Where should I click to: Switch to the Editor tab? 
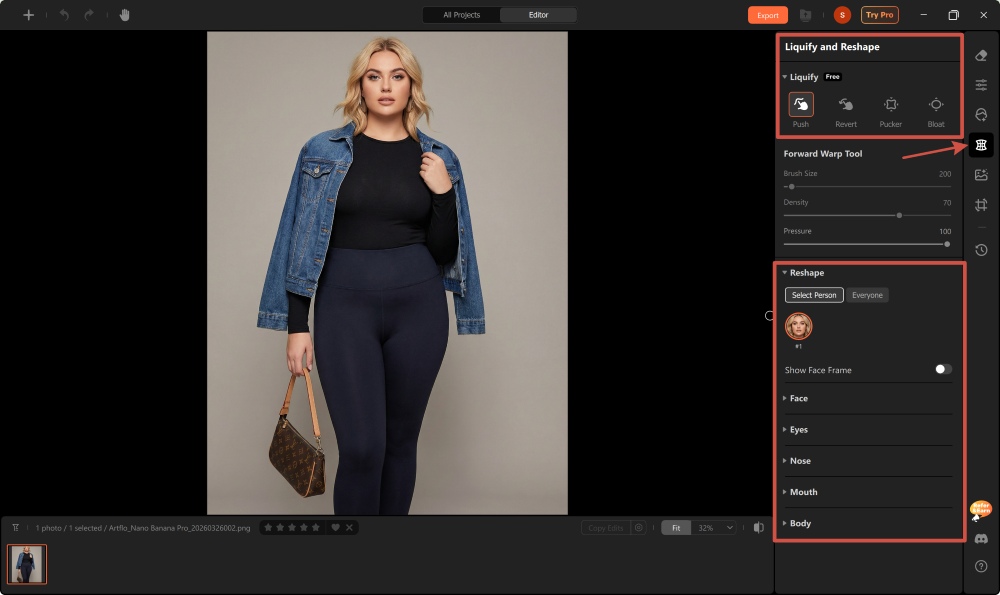pos(539,14)
